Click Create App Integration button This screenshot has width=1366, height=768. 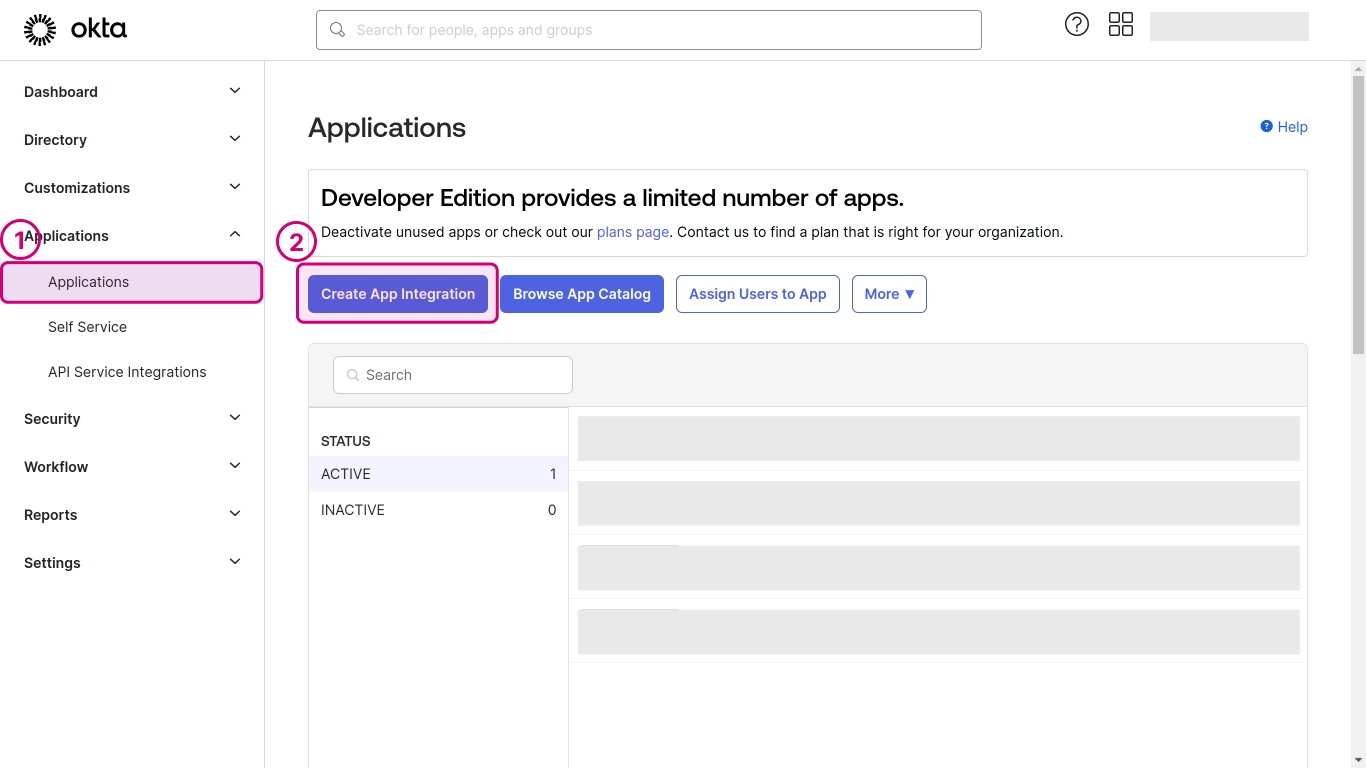(398, 294)
